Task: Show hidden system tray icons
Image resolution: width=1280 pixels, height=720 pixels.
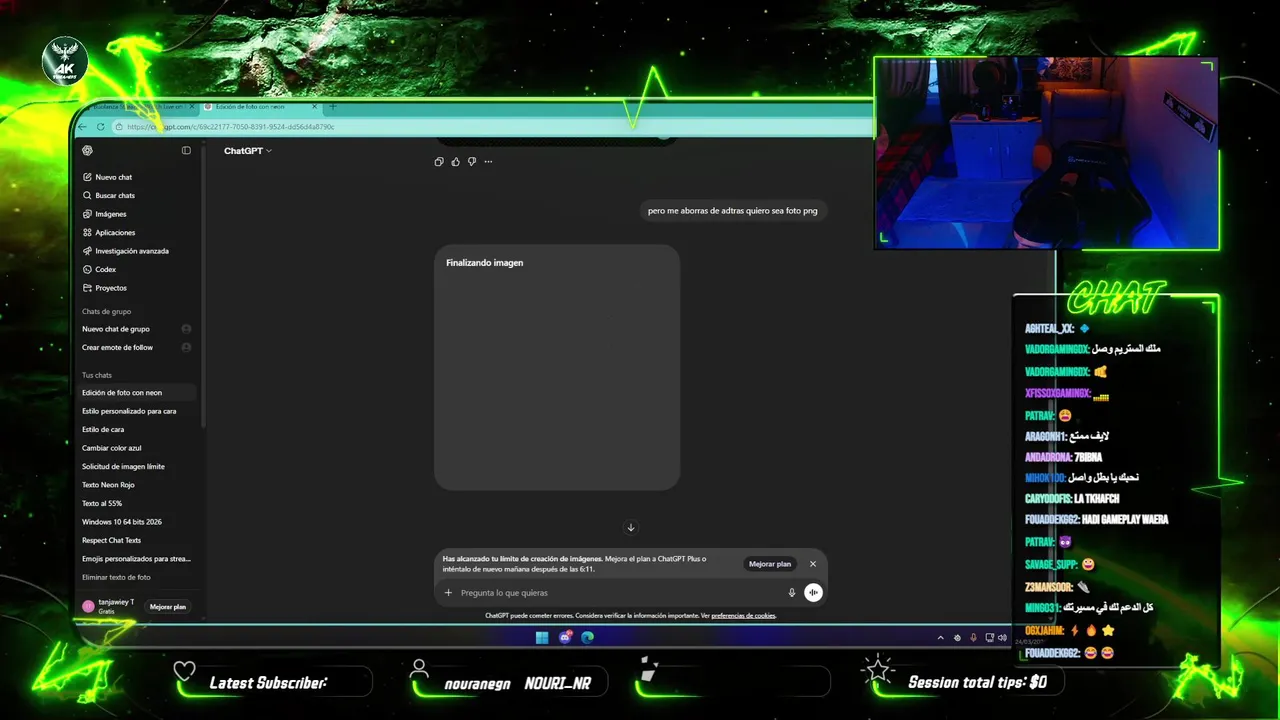Action: [940, 638]
